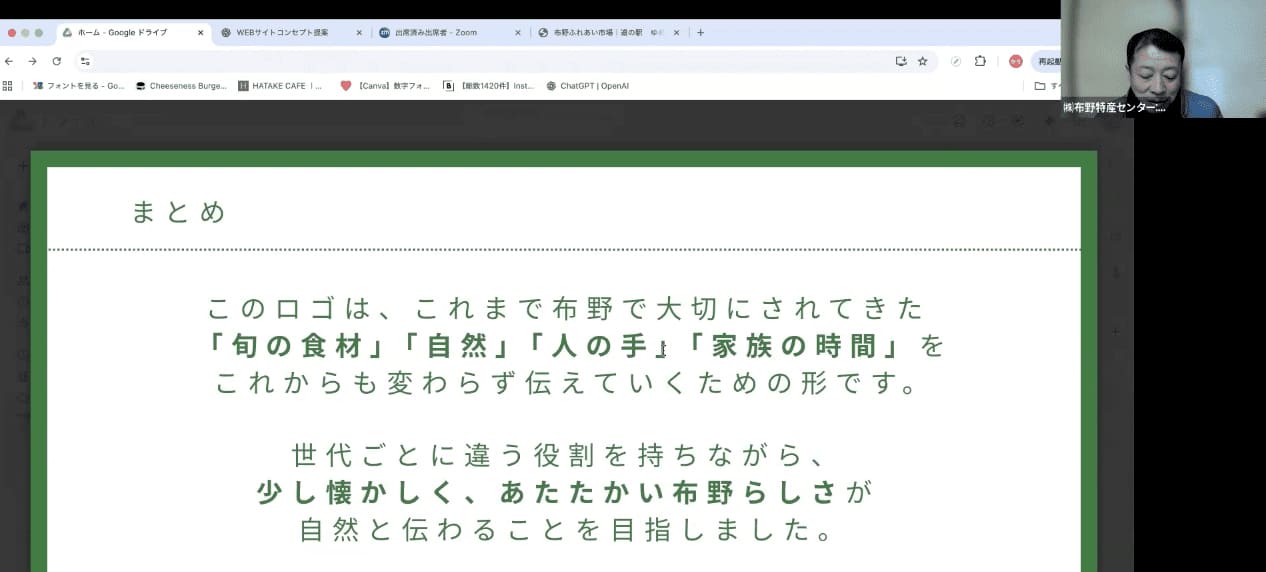Bookmark this page with the star icon

(x=922, y=61)
